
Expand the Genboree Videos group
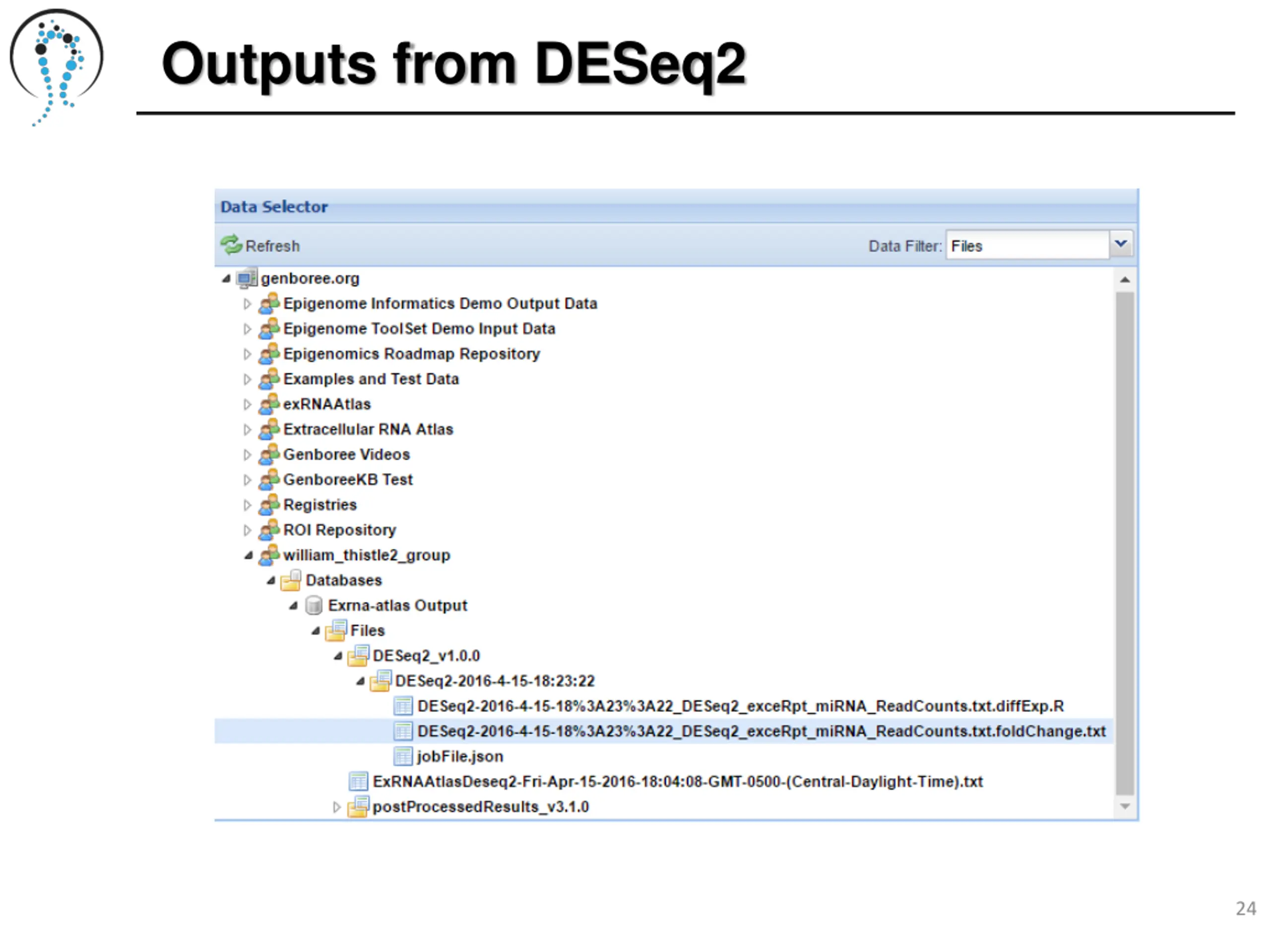tap(247, 455)
